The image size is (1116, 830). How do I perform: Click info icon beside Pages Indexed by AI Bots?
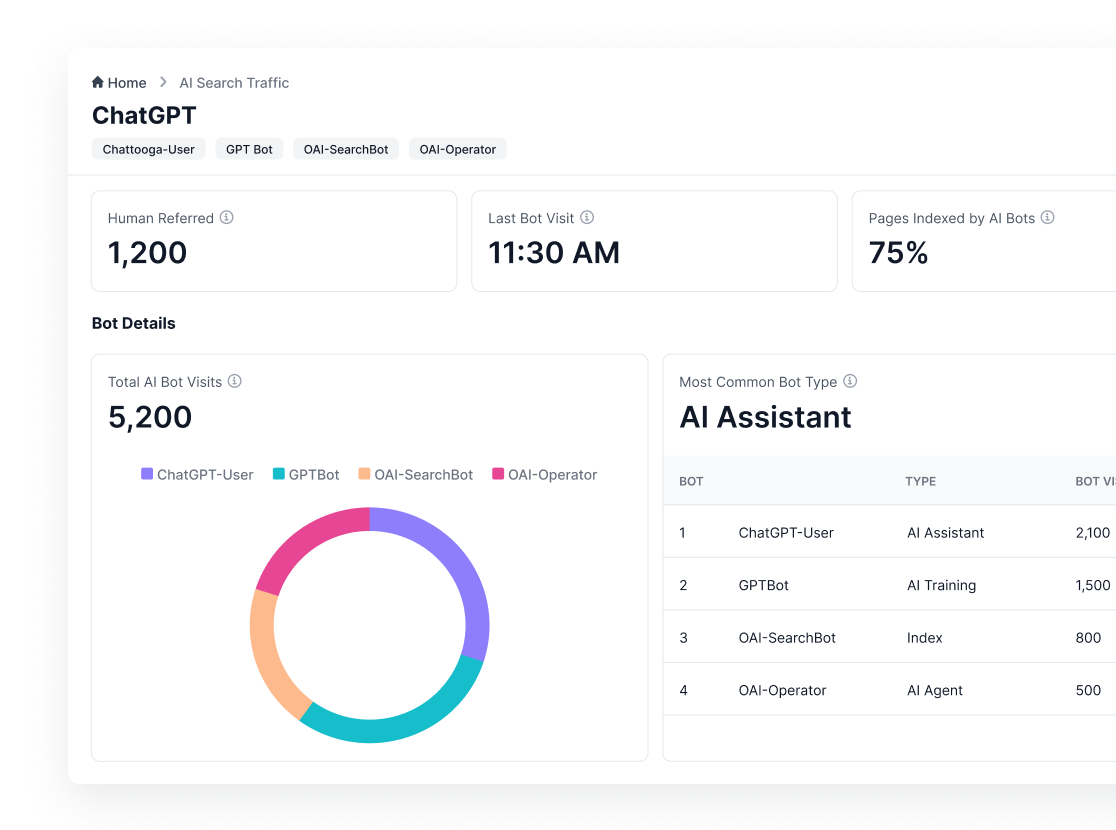click(1048, 217)
